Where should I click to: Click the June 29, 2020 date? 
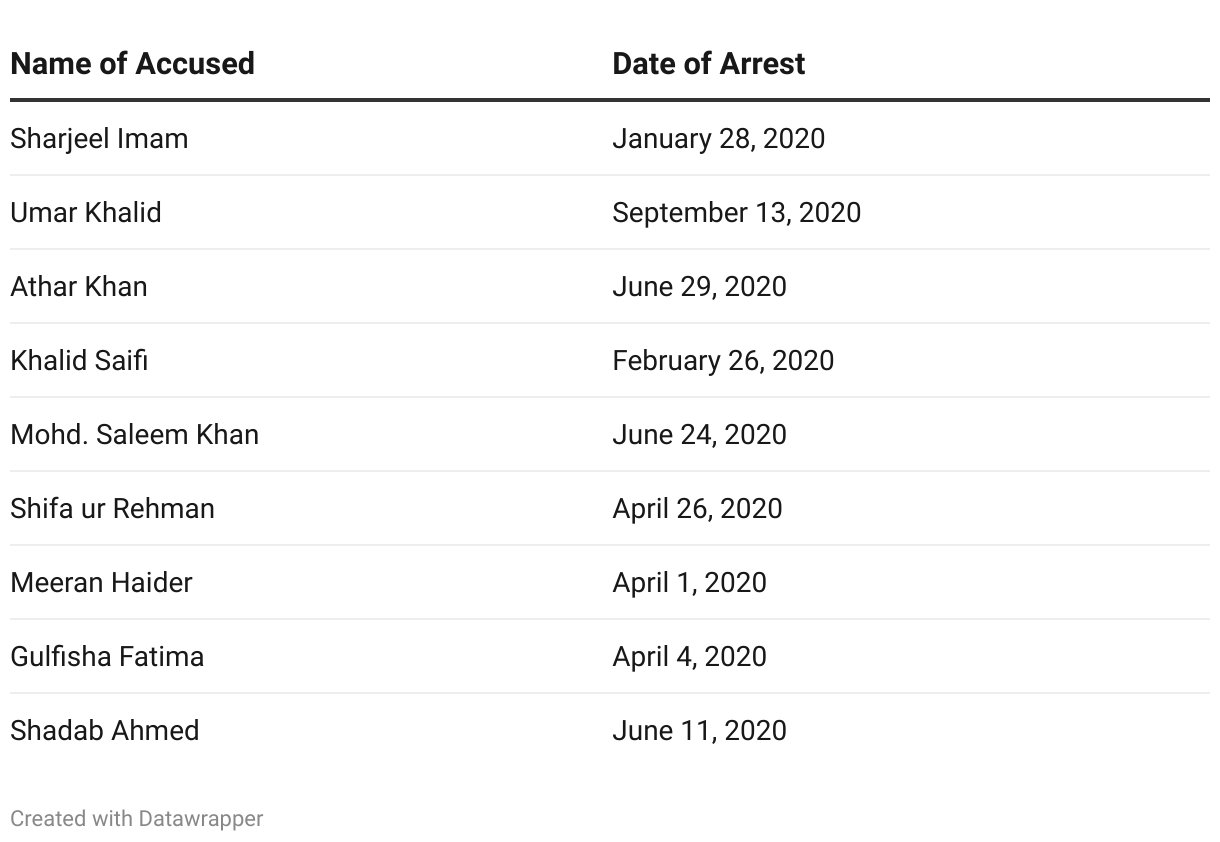pyautogui.click(x=700, y=286)
